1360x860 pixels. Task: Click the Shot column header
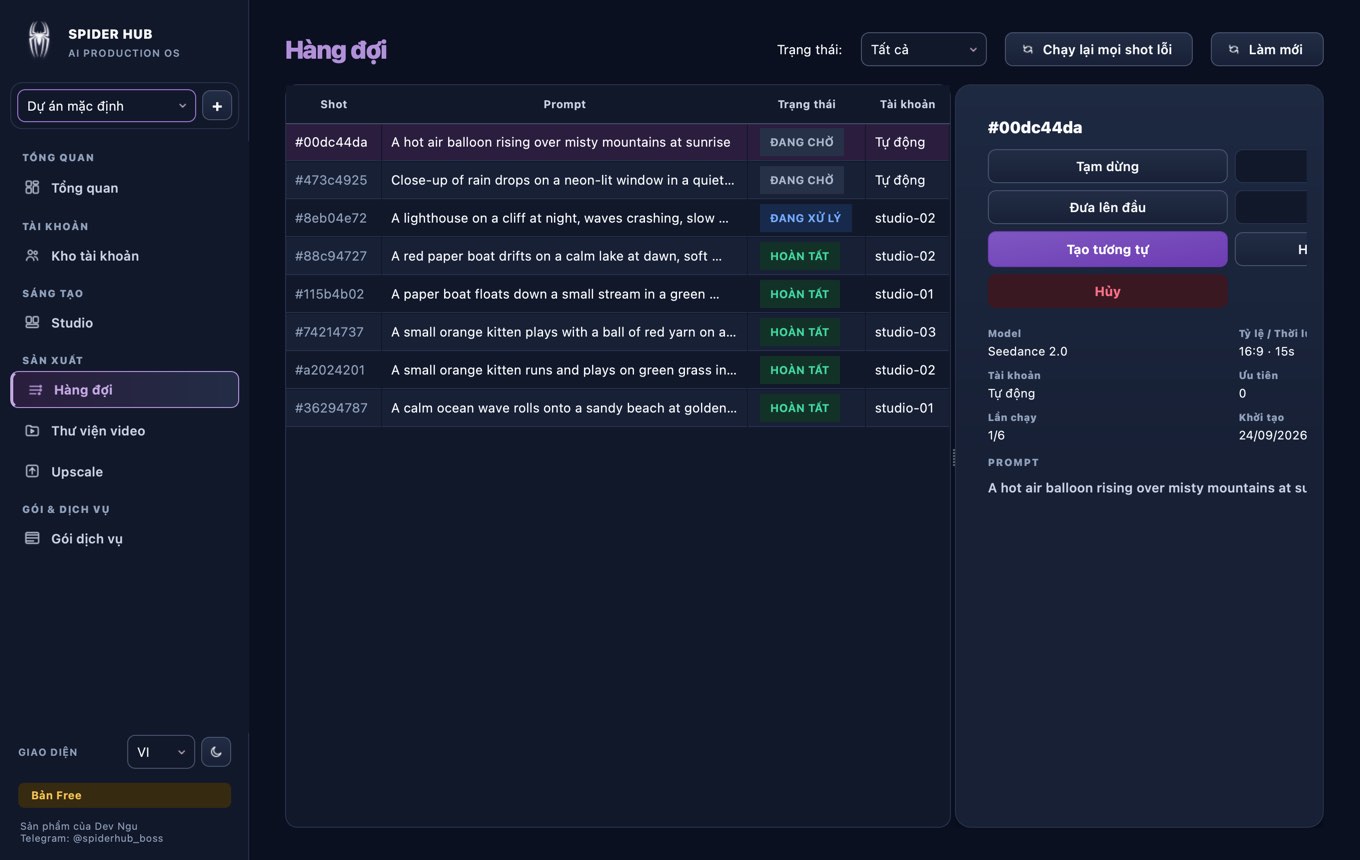click(x=334, y=104)
